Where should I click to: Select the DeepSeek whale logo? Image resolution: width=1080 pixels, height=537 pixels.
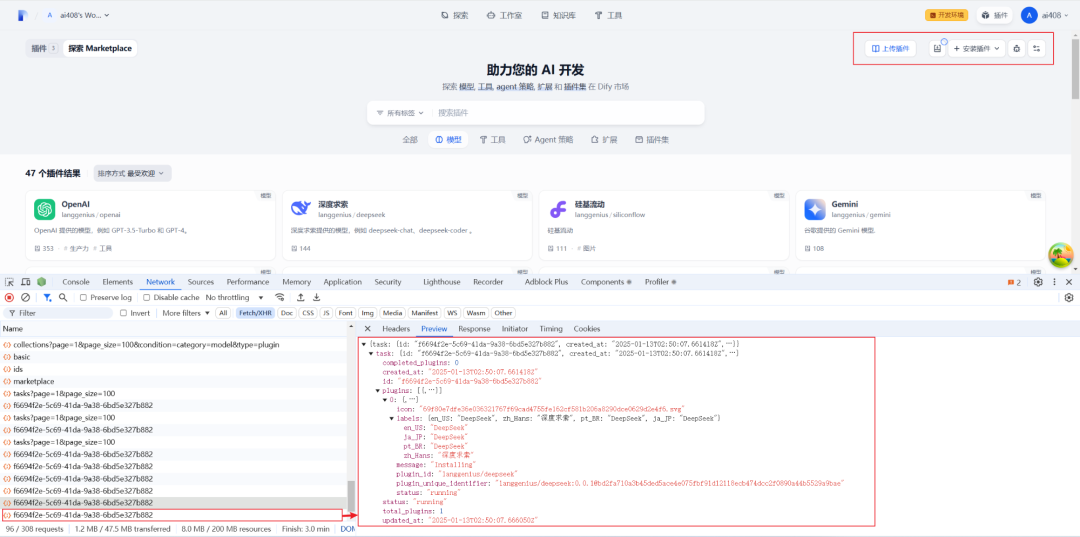[x=301, y=209]
